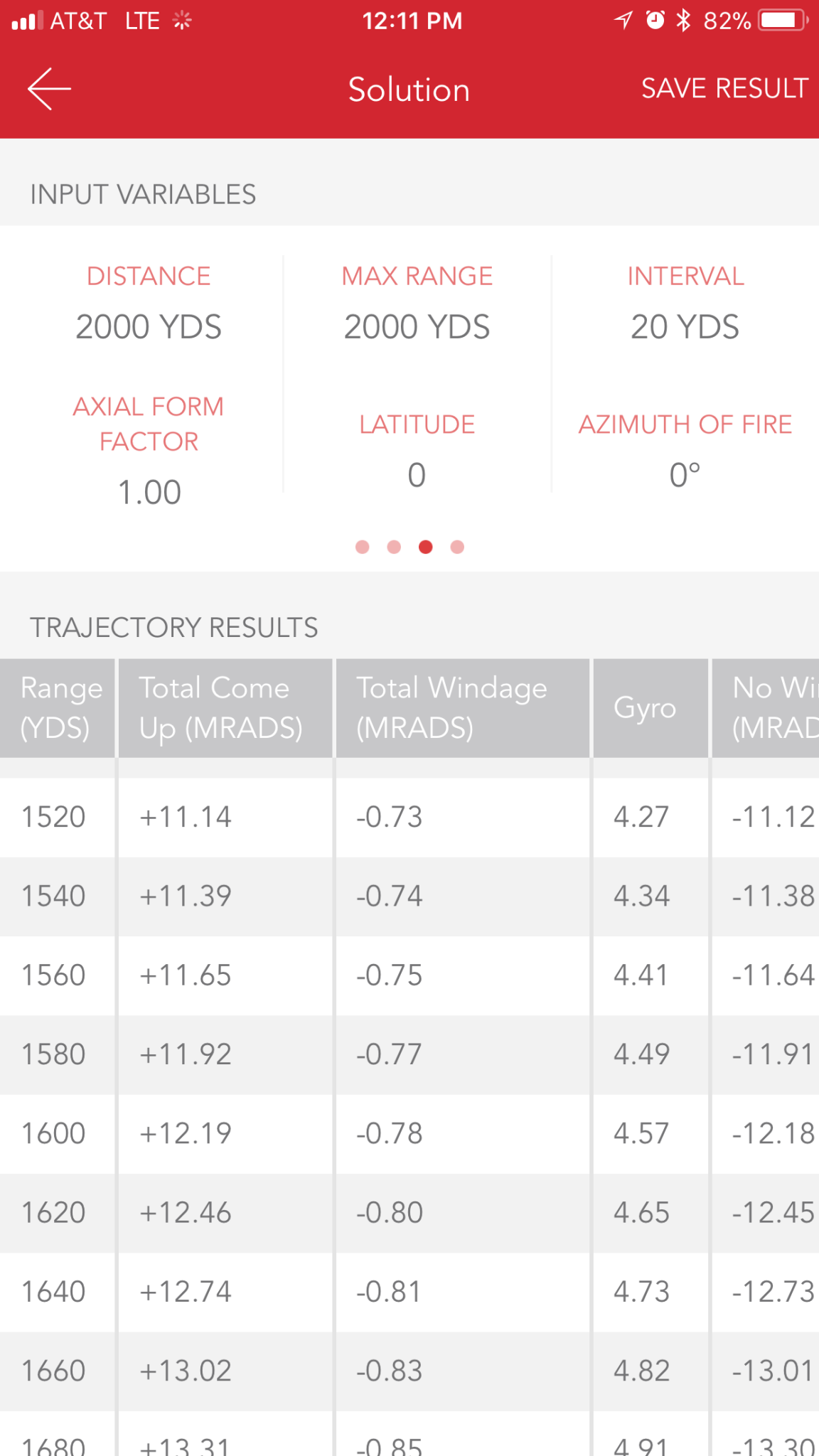Tap the SAVE RESULT button

coord(724,88)
